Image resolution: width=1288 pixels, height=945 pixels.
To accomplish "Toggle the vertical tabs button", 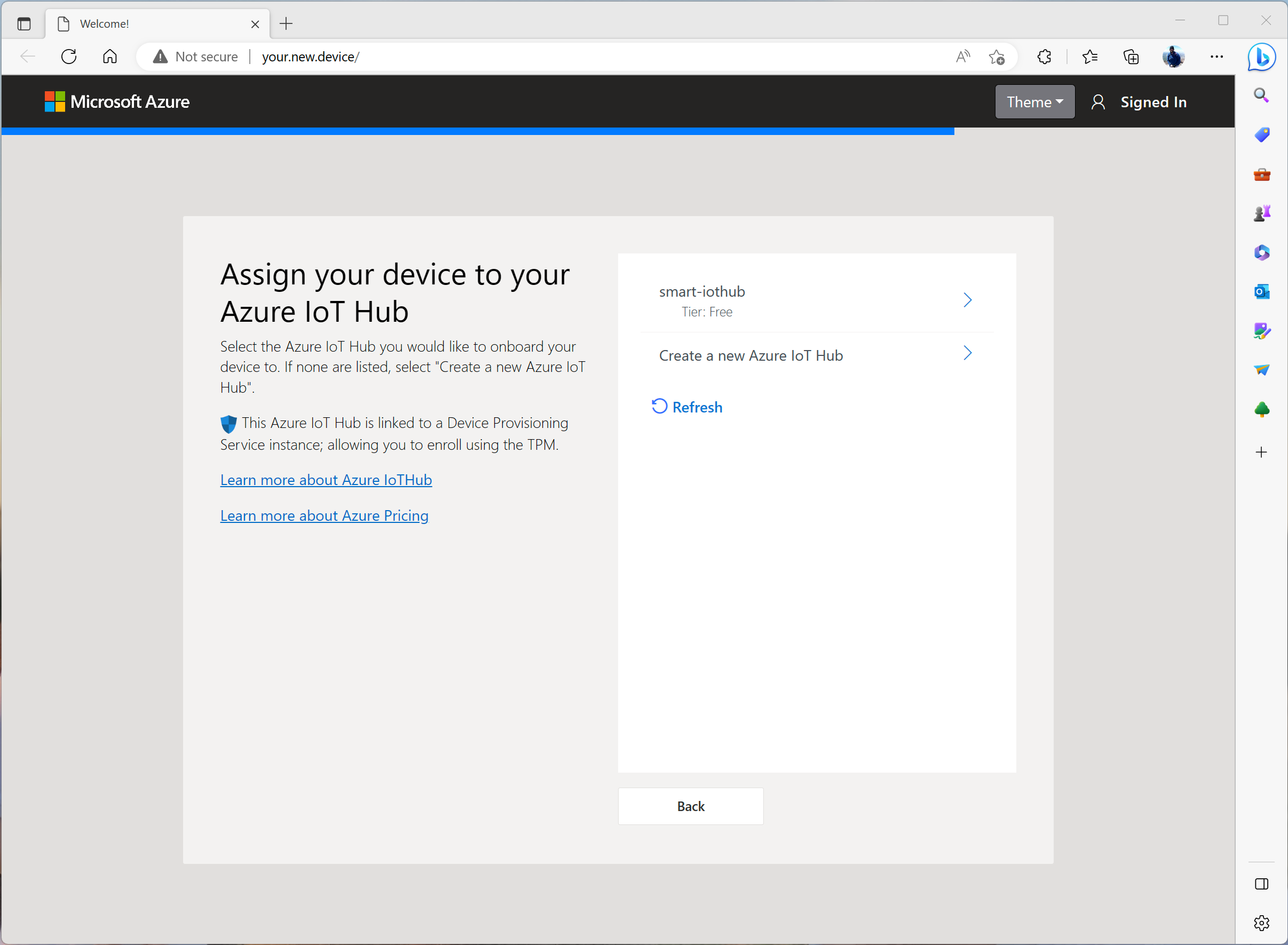I will pos(24,23).
